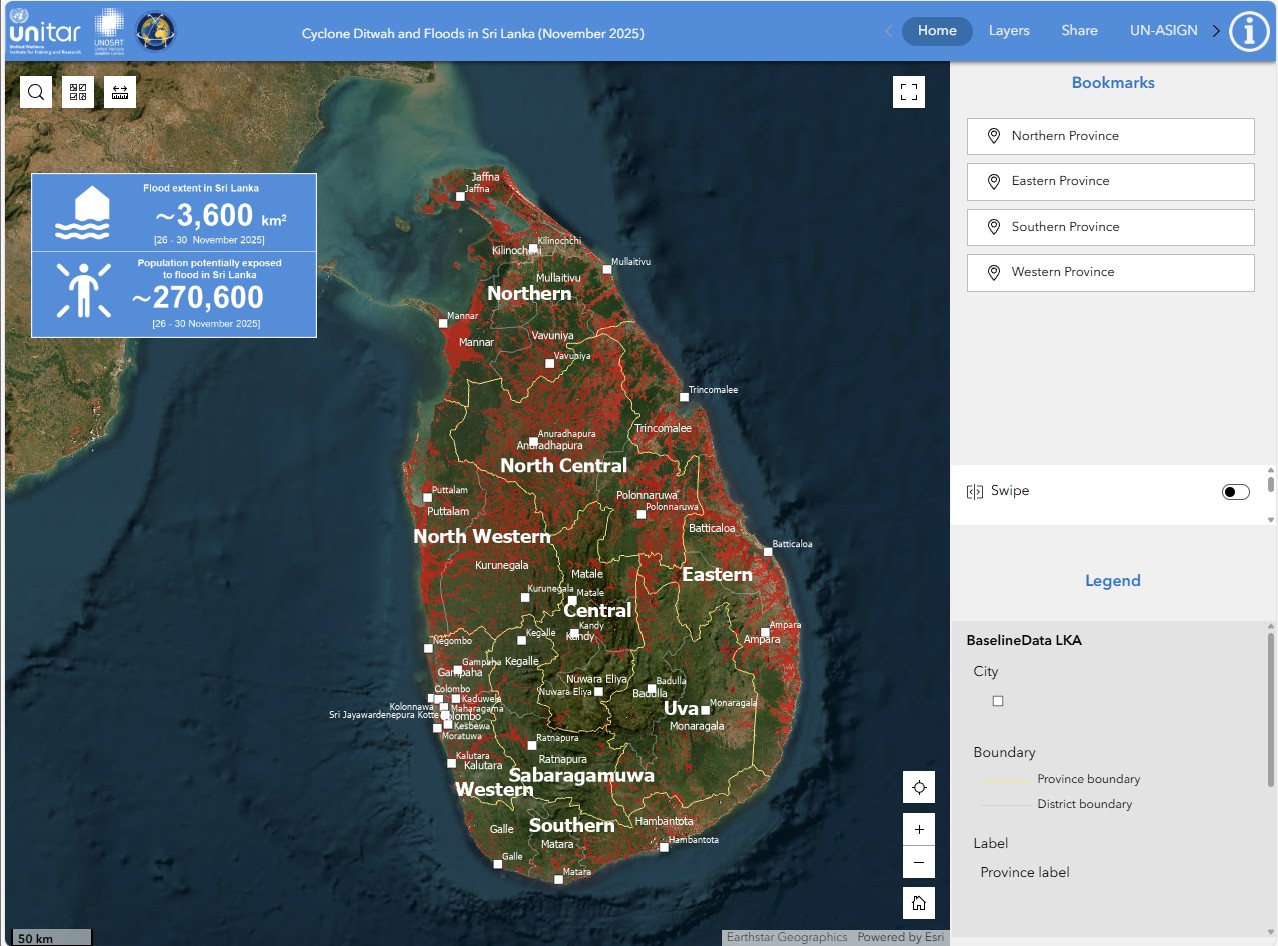Activate the ruler measurement tool
This screenshot has width=1278, height=946.
point(120,92)
